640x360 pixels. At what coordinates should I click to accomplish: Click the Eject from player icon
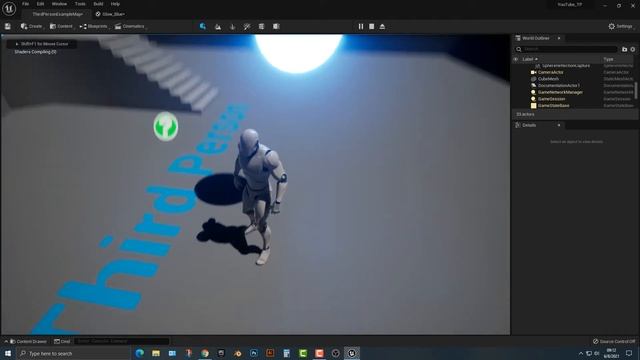pos(382,26)
